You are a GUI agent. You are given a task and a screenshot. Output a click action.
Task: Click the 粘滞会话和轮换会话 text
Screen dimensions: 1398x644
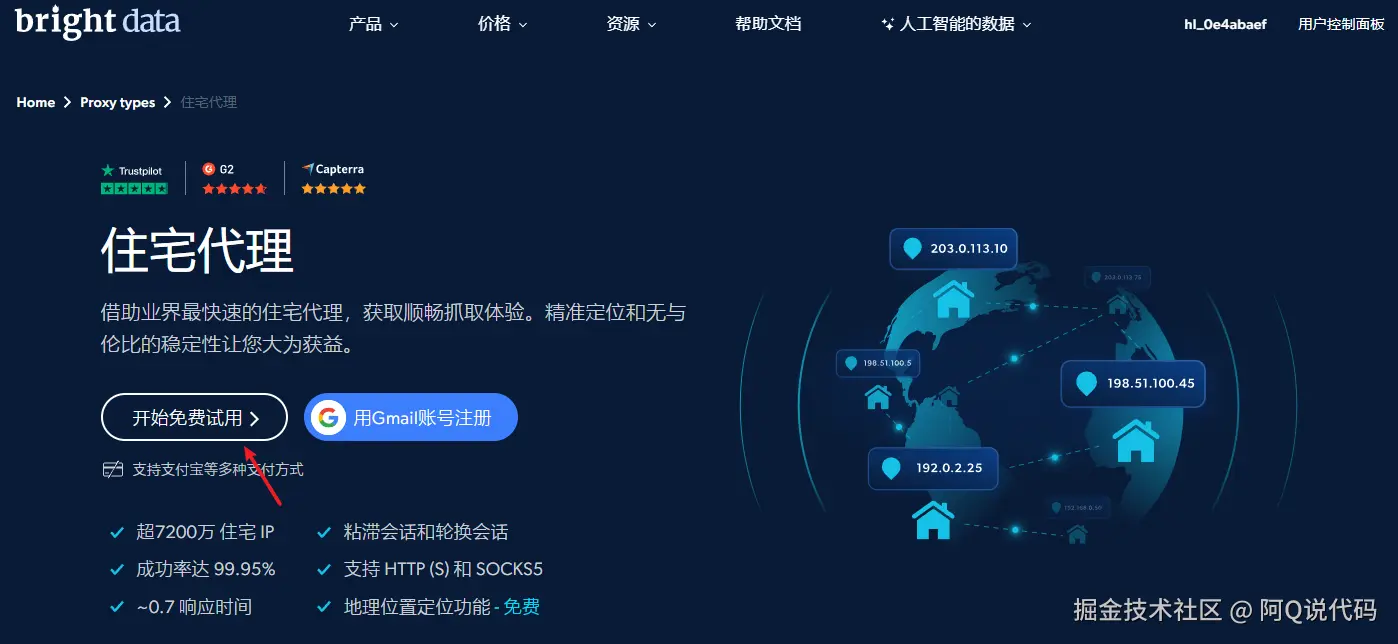pyautogui.click(x=426, y=533)
